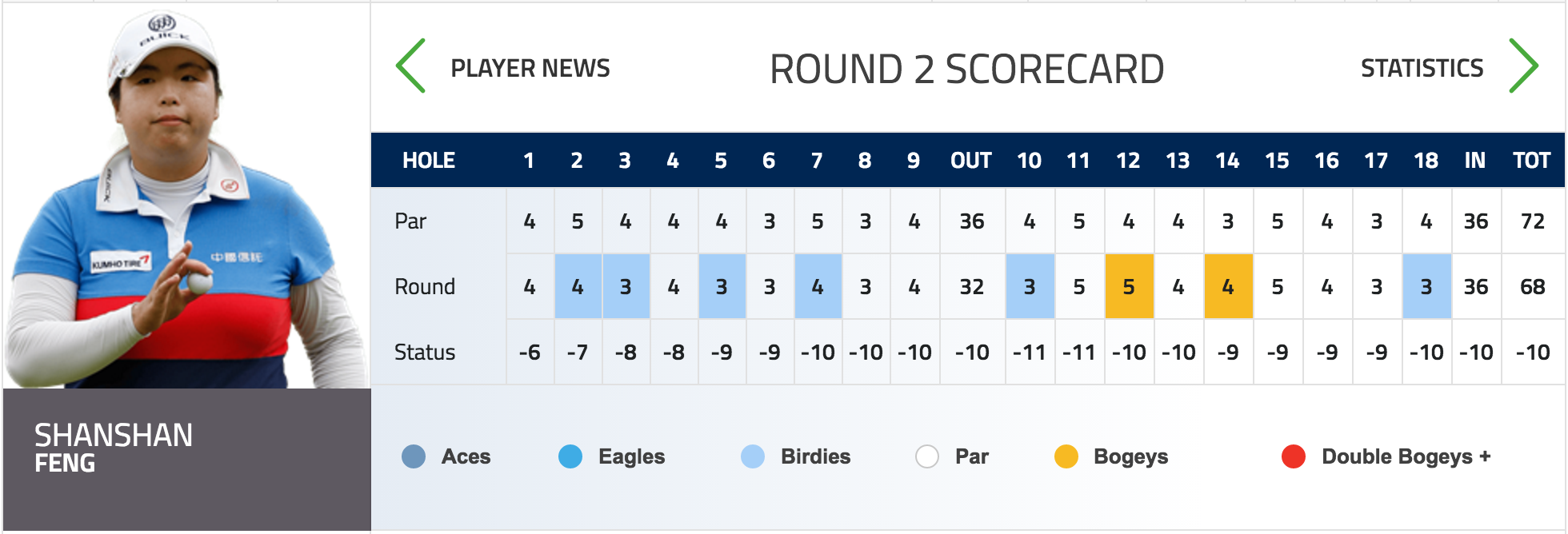
Task: Open the Player News section
Action: [530, 68]
